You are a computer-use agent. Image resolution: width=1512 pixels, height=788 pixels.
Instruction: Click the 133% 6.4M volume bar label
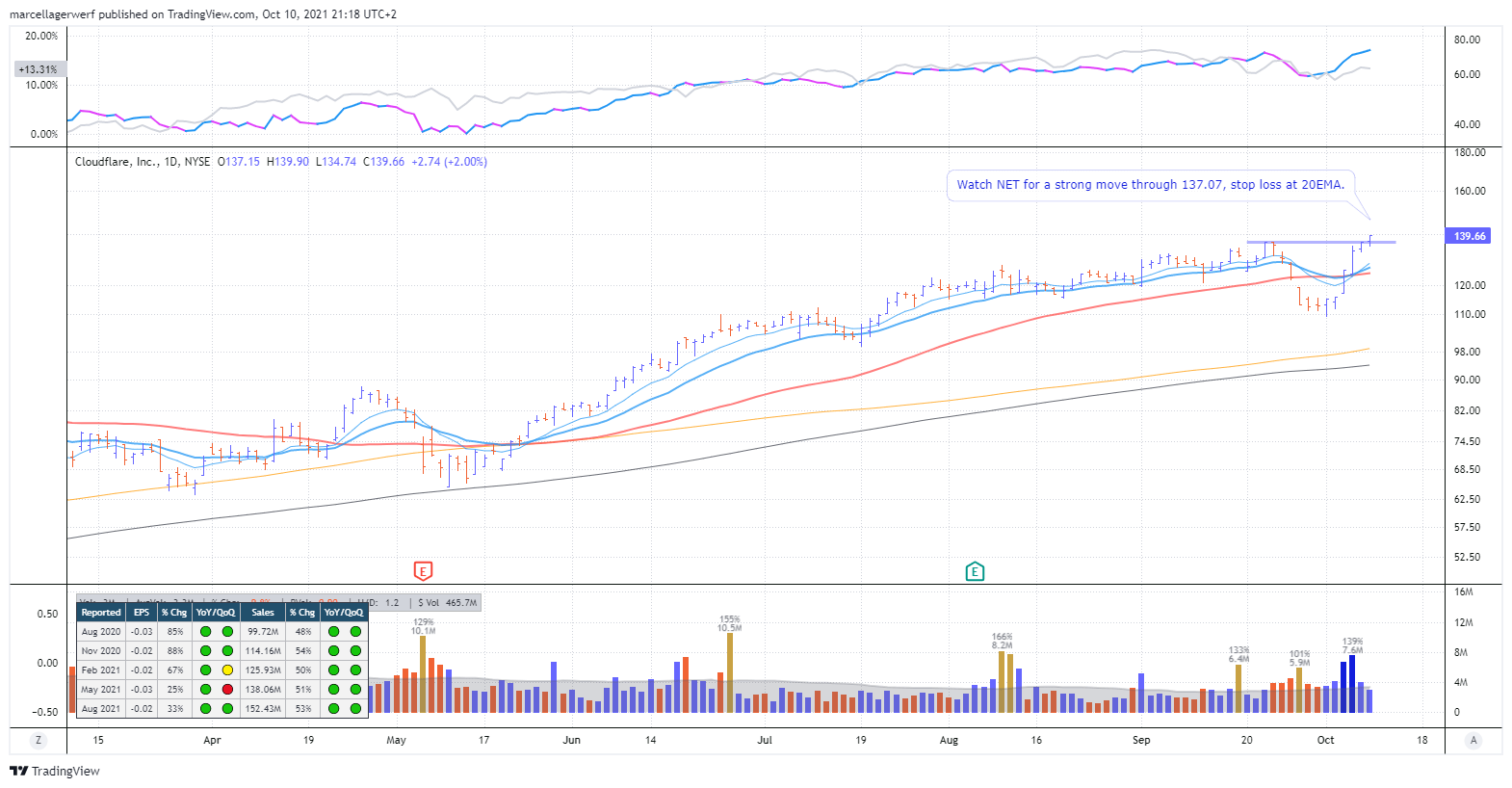tap(1238, 654)
